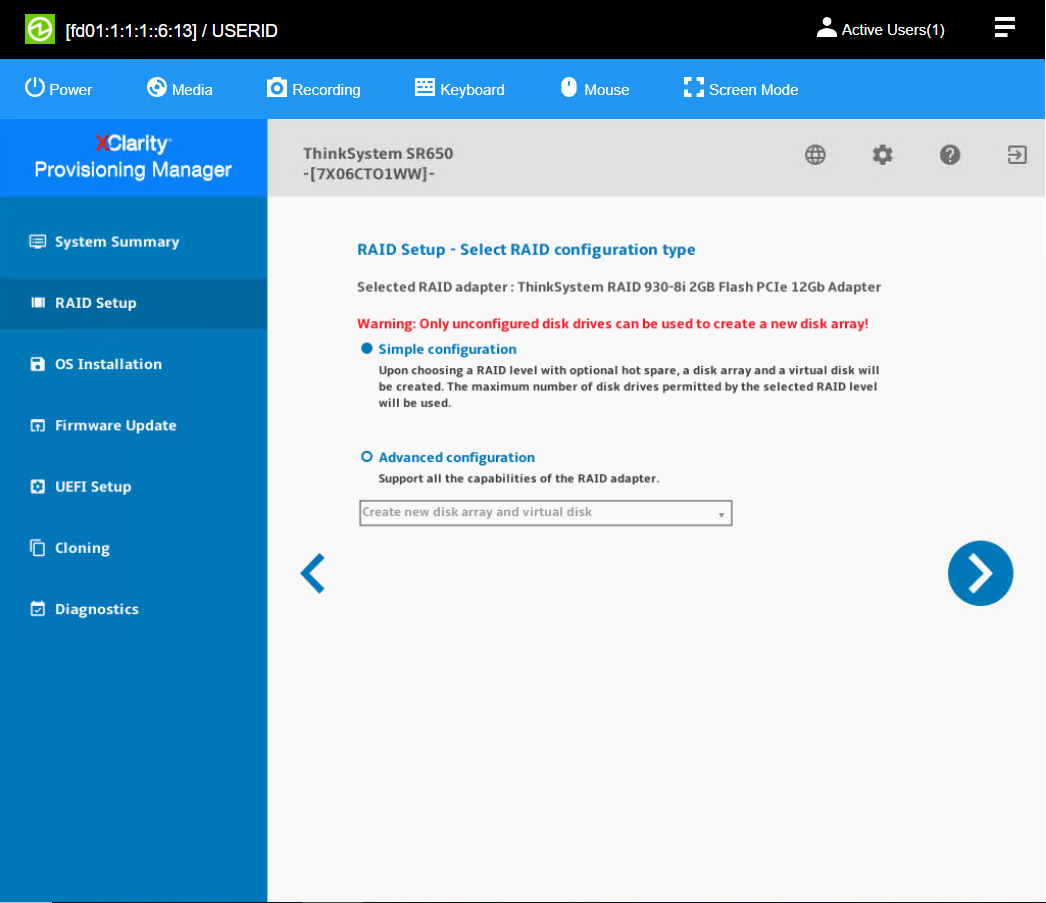Open settings via the gear icon
Viewport: 1046px width, 903px height.
click(x=882, y=155)
